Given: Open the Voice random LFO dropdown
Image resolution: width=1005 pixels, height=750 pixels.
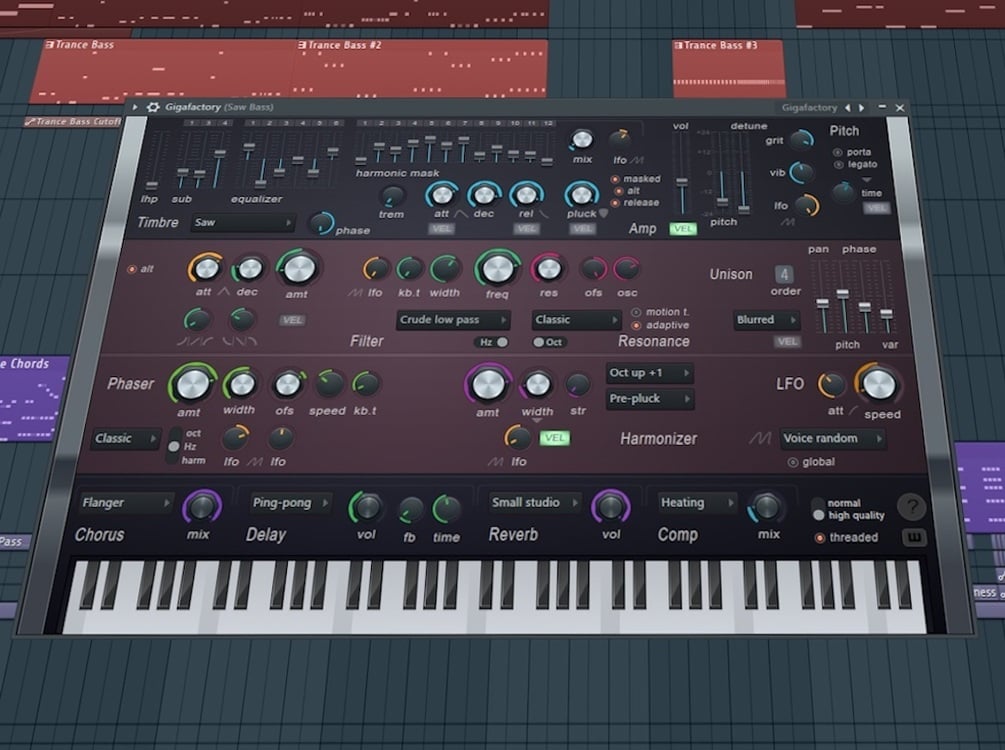Looking at the screenshot, I should click(833, 438).
